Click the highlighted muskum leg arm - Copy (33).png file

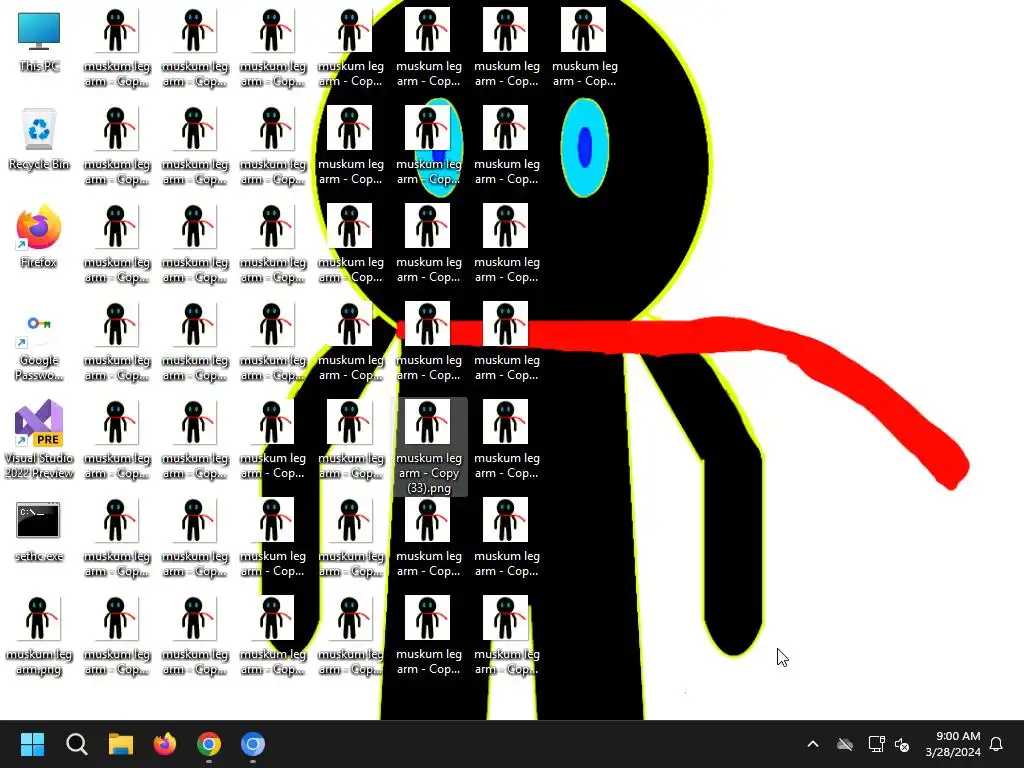(428, 447)
